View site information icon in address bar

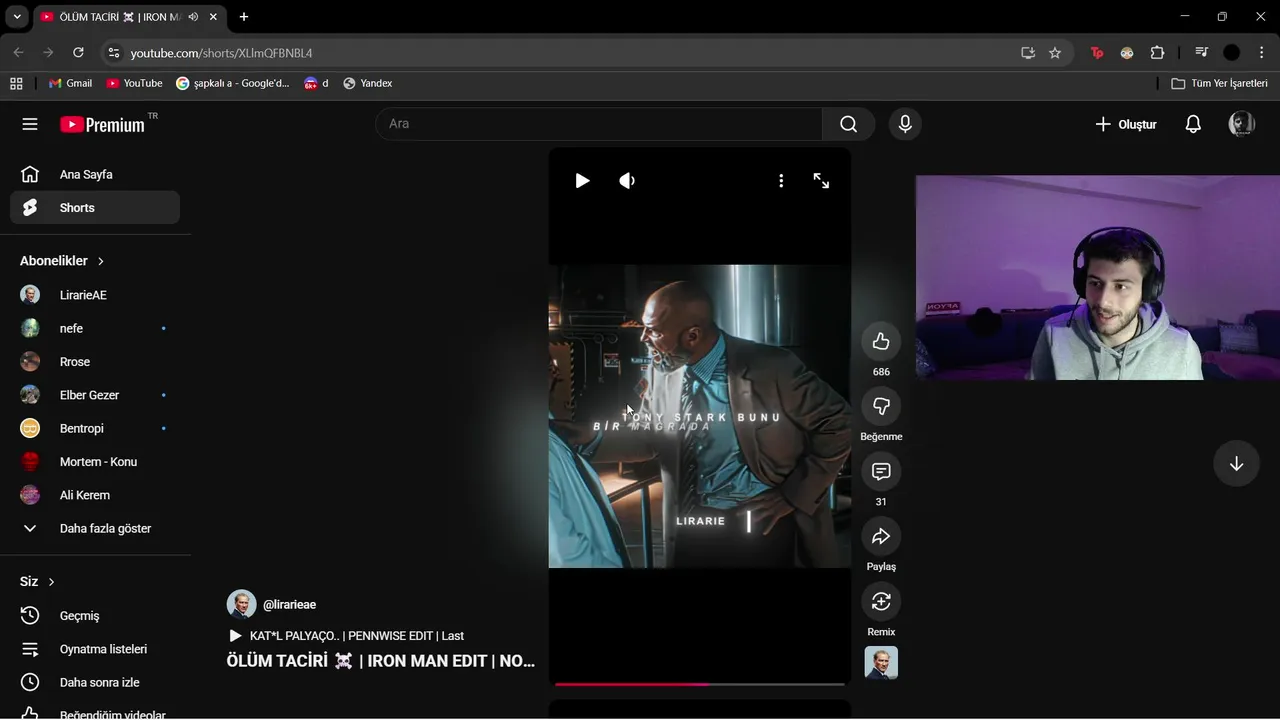[113, 53]
